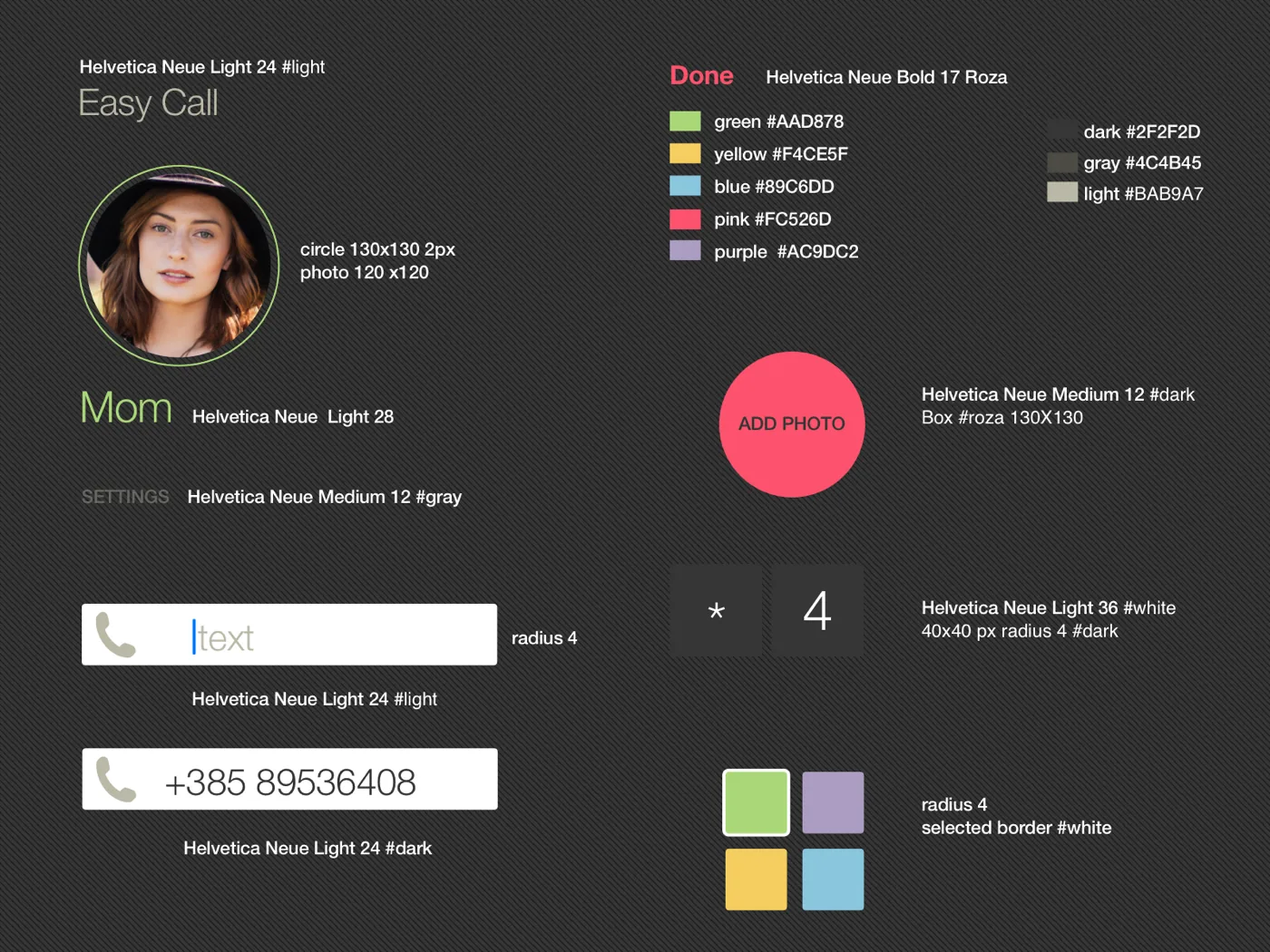Image resolution: width=1270 pixels, height=952 pixels.
Task: Click the phone number field +385 89536408
Action: [x=289, y=779]
